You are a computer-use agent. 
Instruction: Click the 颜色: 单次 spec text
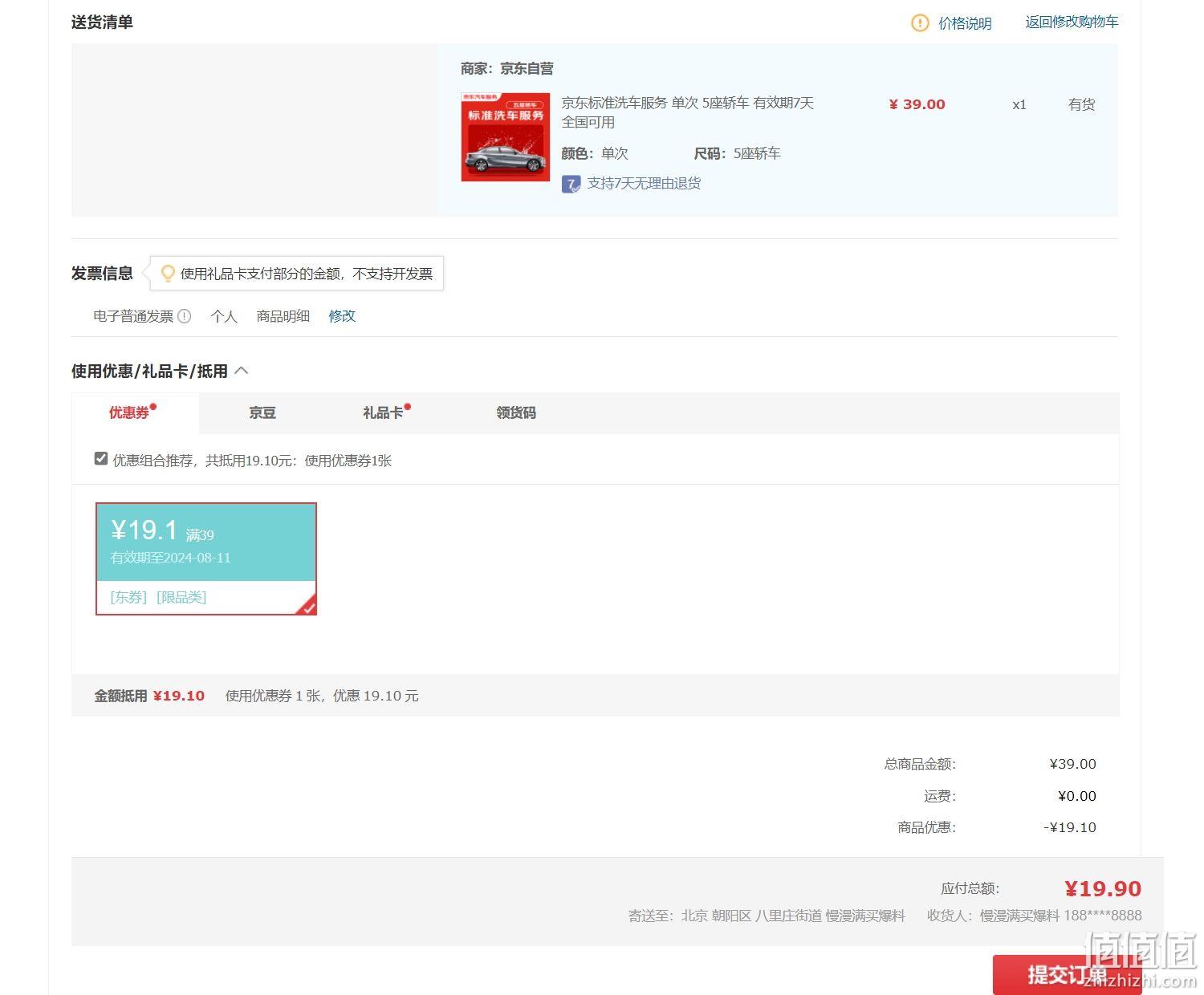tap(595, 153)
